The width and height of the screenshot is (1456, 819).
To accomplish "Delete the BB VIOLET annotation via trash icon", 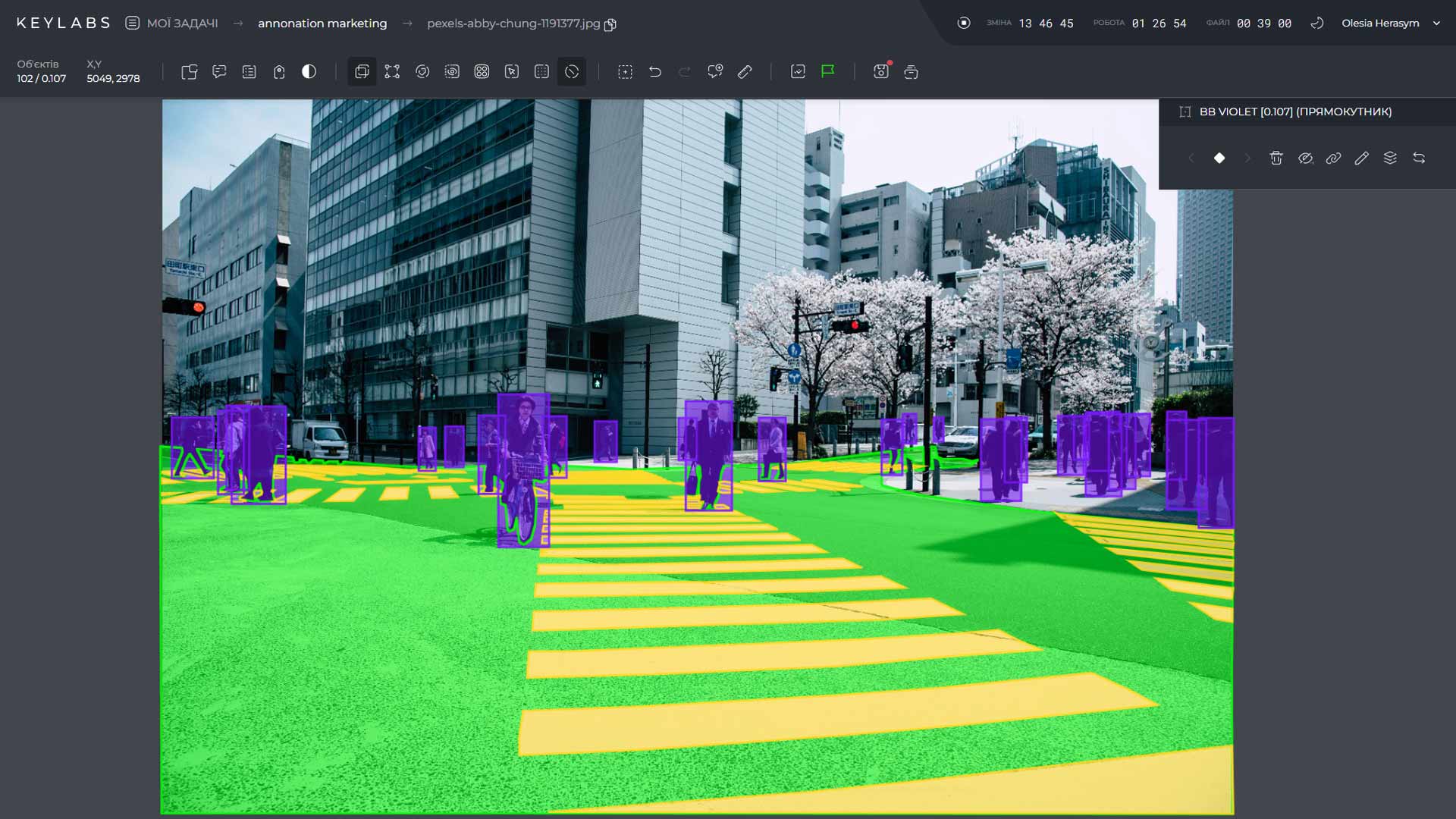I will pyautogui.click(x=1276, y=159).
